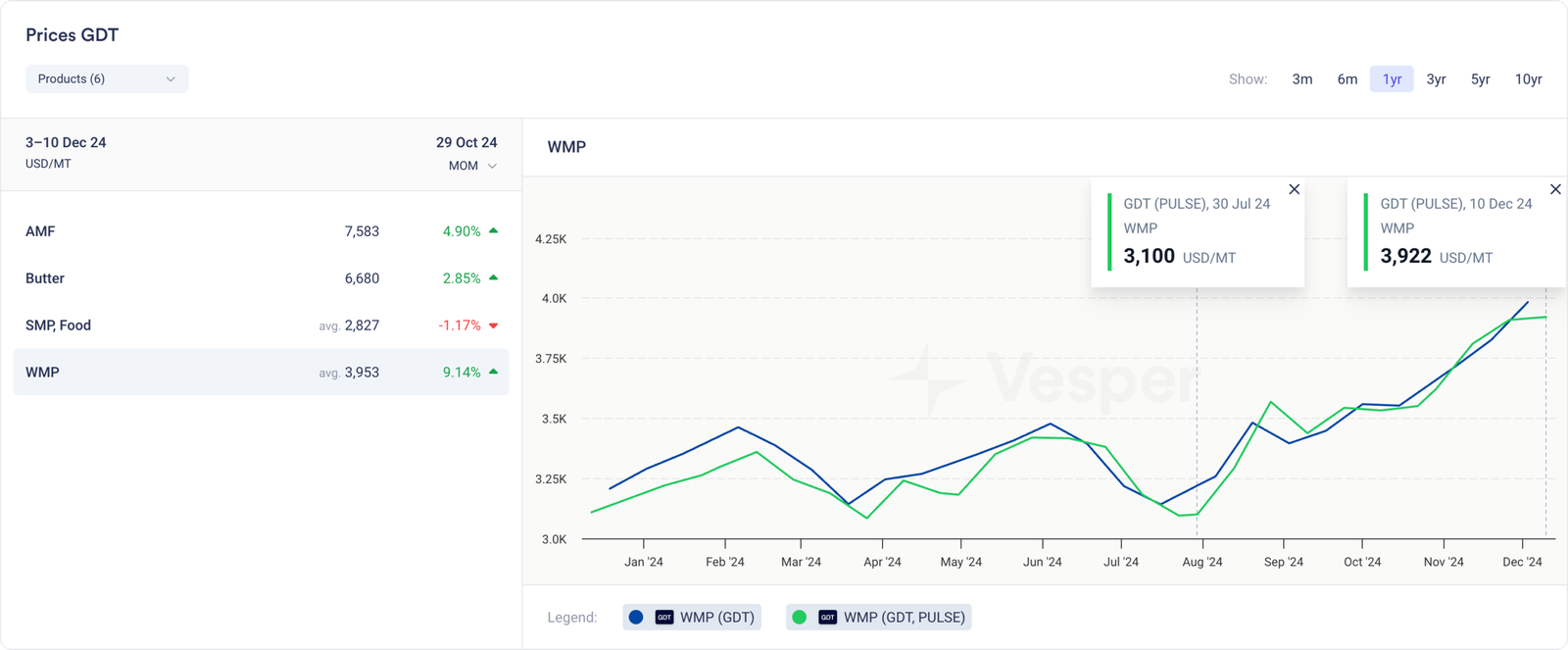Screen dimensions: 1568x650
Task: Click the Dec '24 label on x-axis
Action: (1522, 562)
